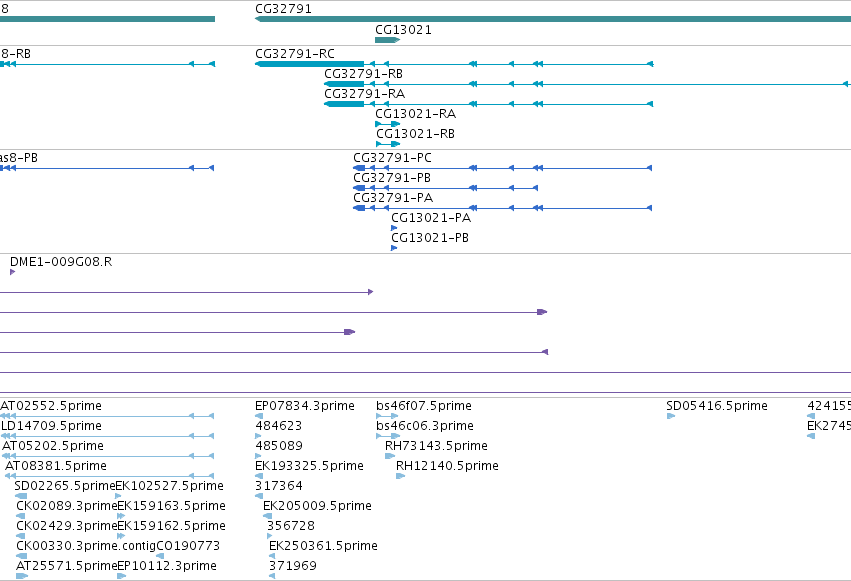Select the SD05416.5prime EST
851x581 pixels.
(671, 416)
